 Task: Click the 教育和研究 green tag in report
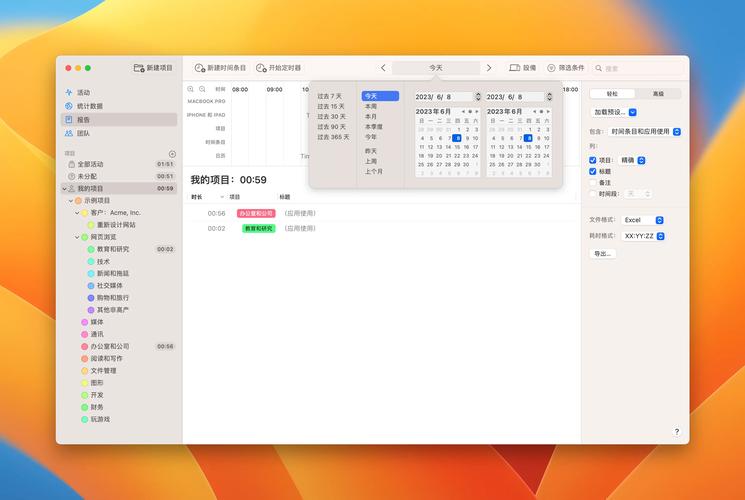[258, 229]
